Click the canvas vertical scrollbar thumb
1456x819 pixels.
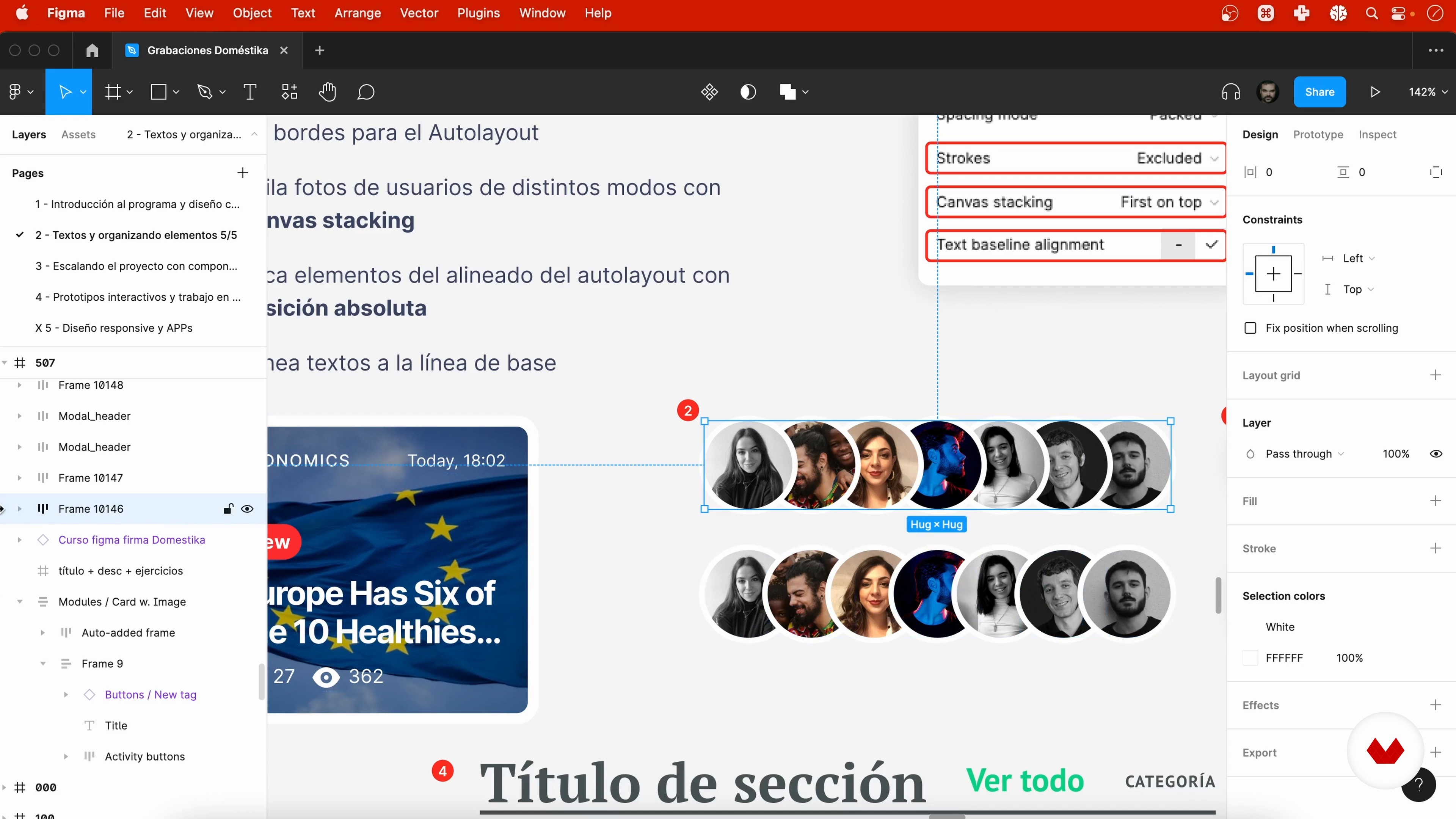1218,595
